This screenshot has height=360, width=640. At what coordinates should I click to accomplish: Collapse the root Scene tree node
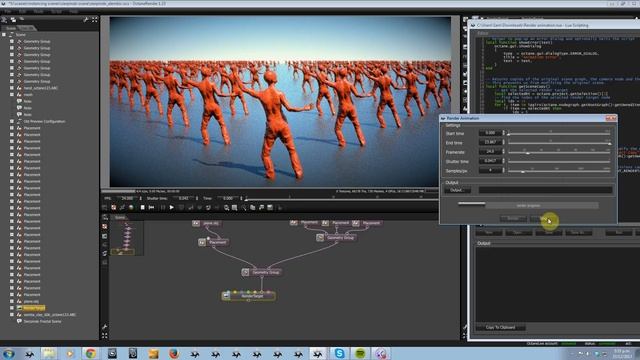point(4,35)
